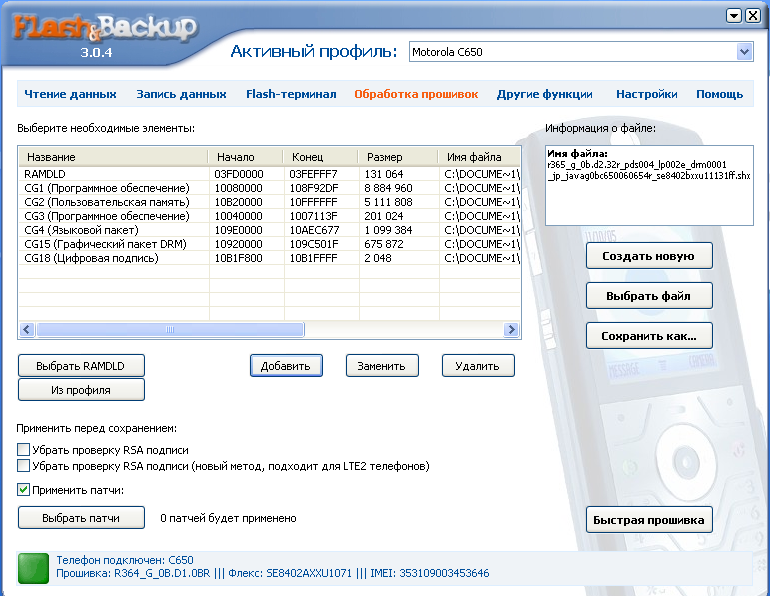
Task: Click the 'Выбрать RAMDLD' button
Action: 81,366
